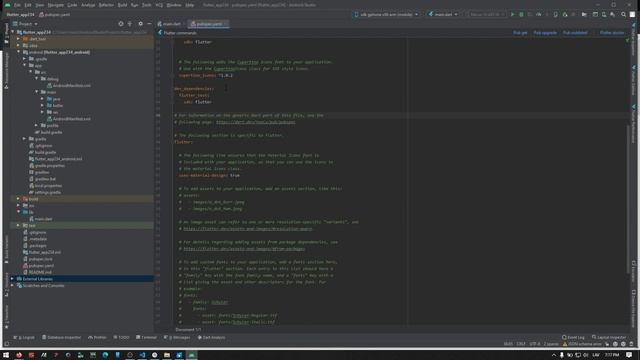
Task: Open Search Everywhere magnifier icon
Action: [x=623, y=14]
